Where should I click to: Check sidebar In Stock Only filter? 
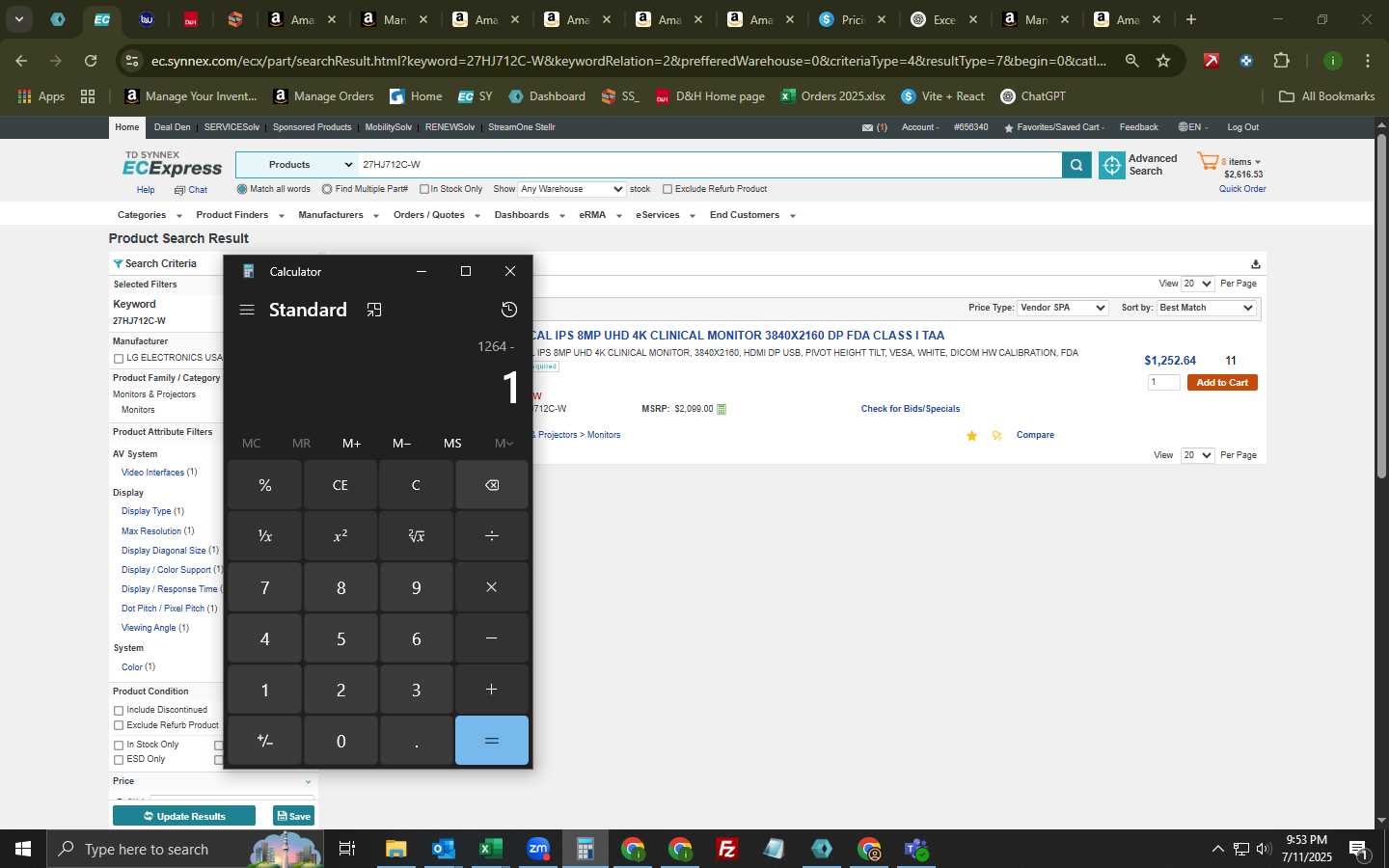coord(119,746)
